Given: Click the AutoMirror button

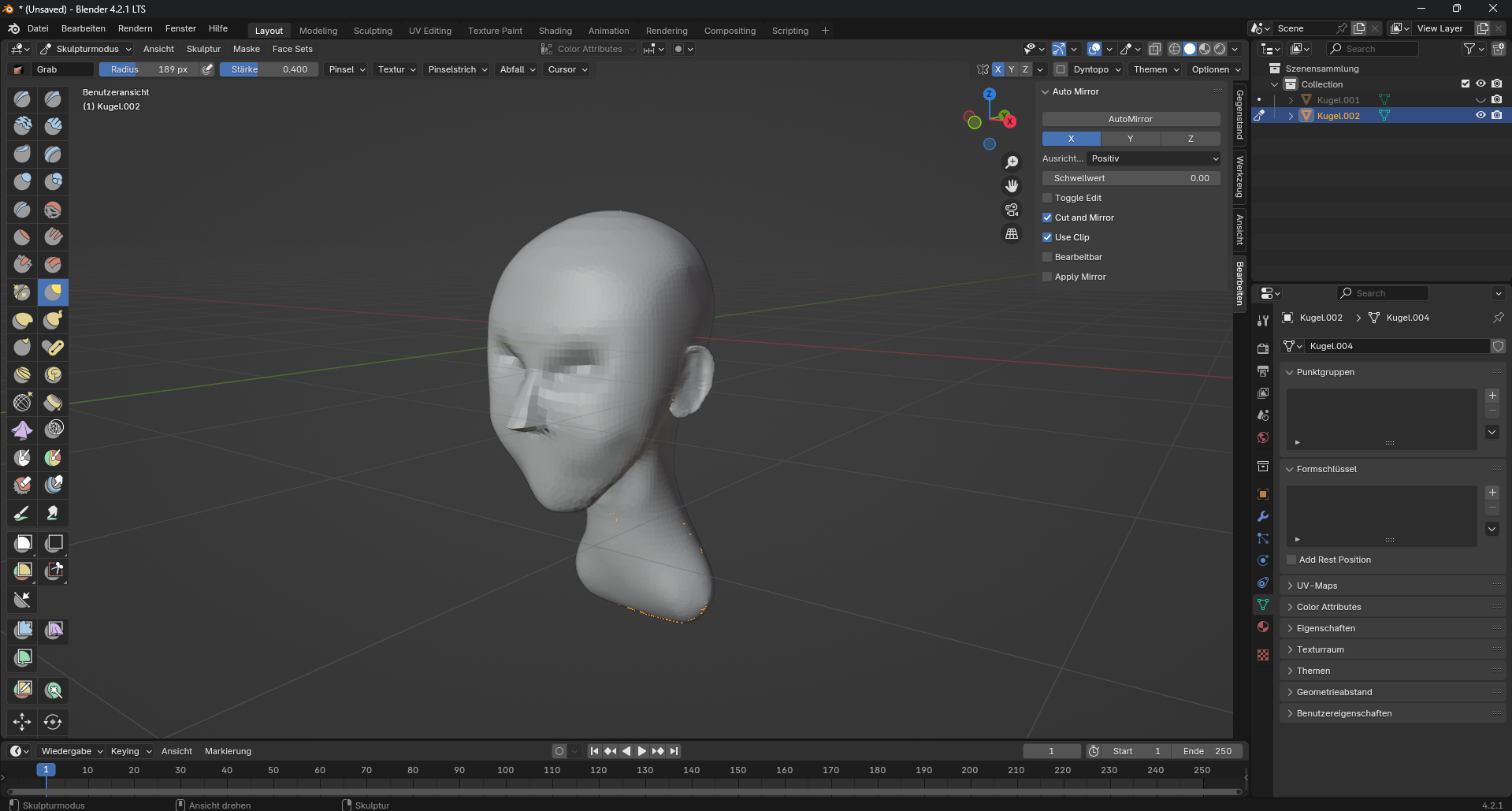Looking at the screenshot, I should tap(1131, 119).
